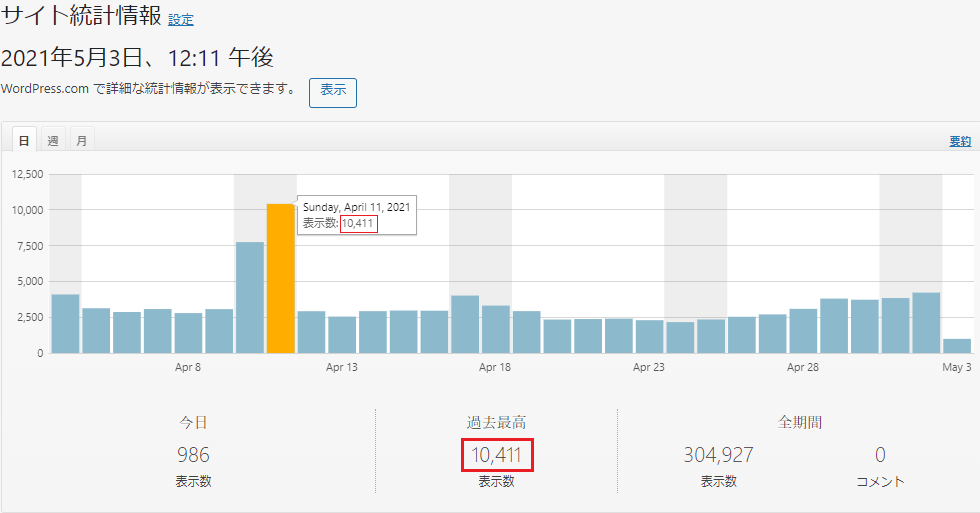This screenshot has width=980, height=513.
Task: Switch to the 月 (month) tab
Action: point(81,141)
